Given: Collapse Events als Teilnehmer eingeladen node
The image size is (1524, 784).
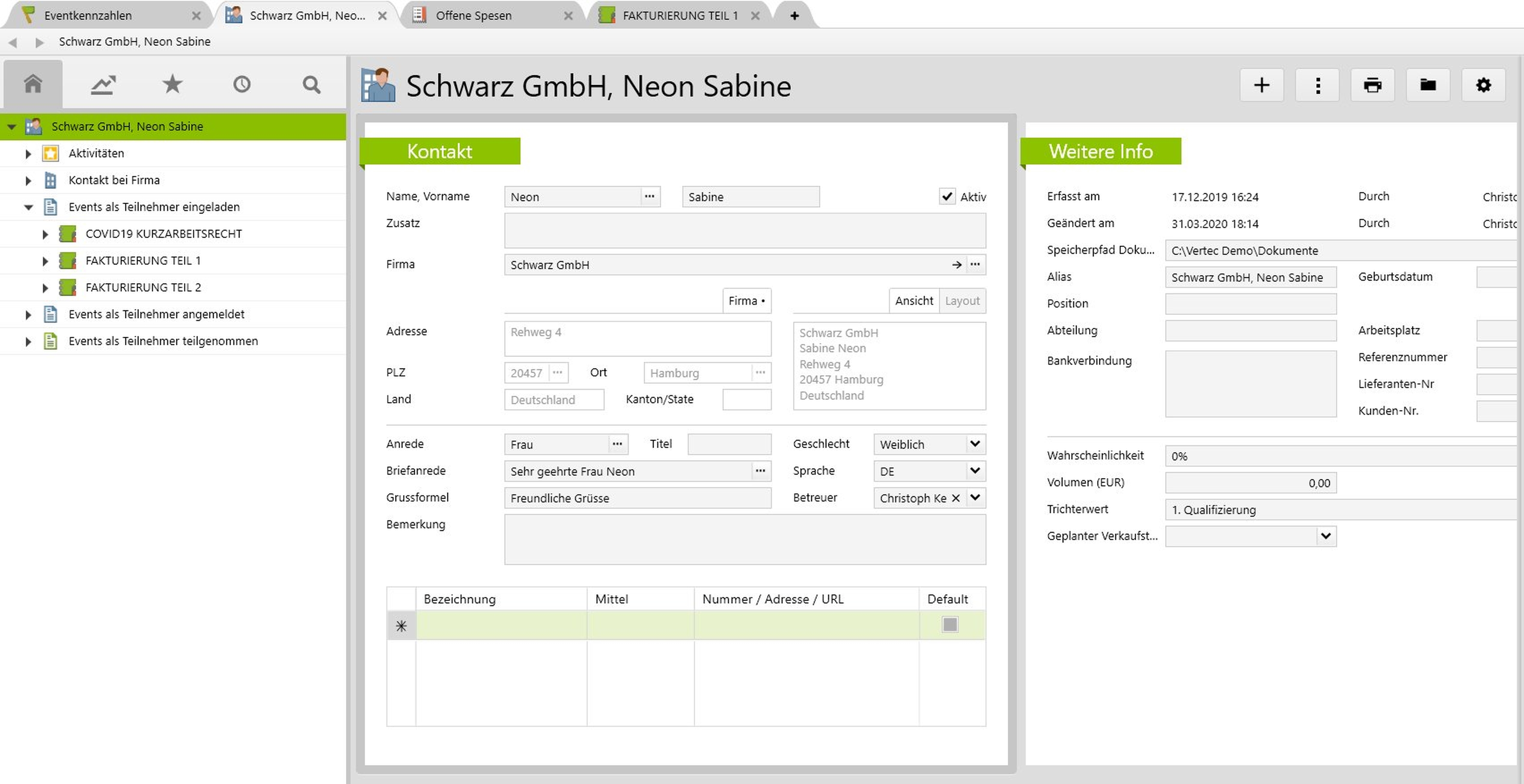Looking at the screenshot, I should (x=28, y=207).
